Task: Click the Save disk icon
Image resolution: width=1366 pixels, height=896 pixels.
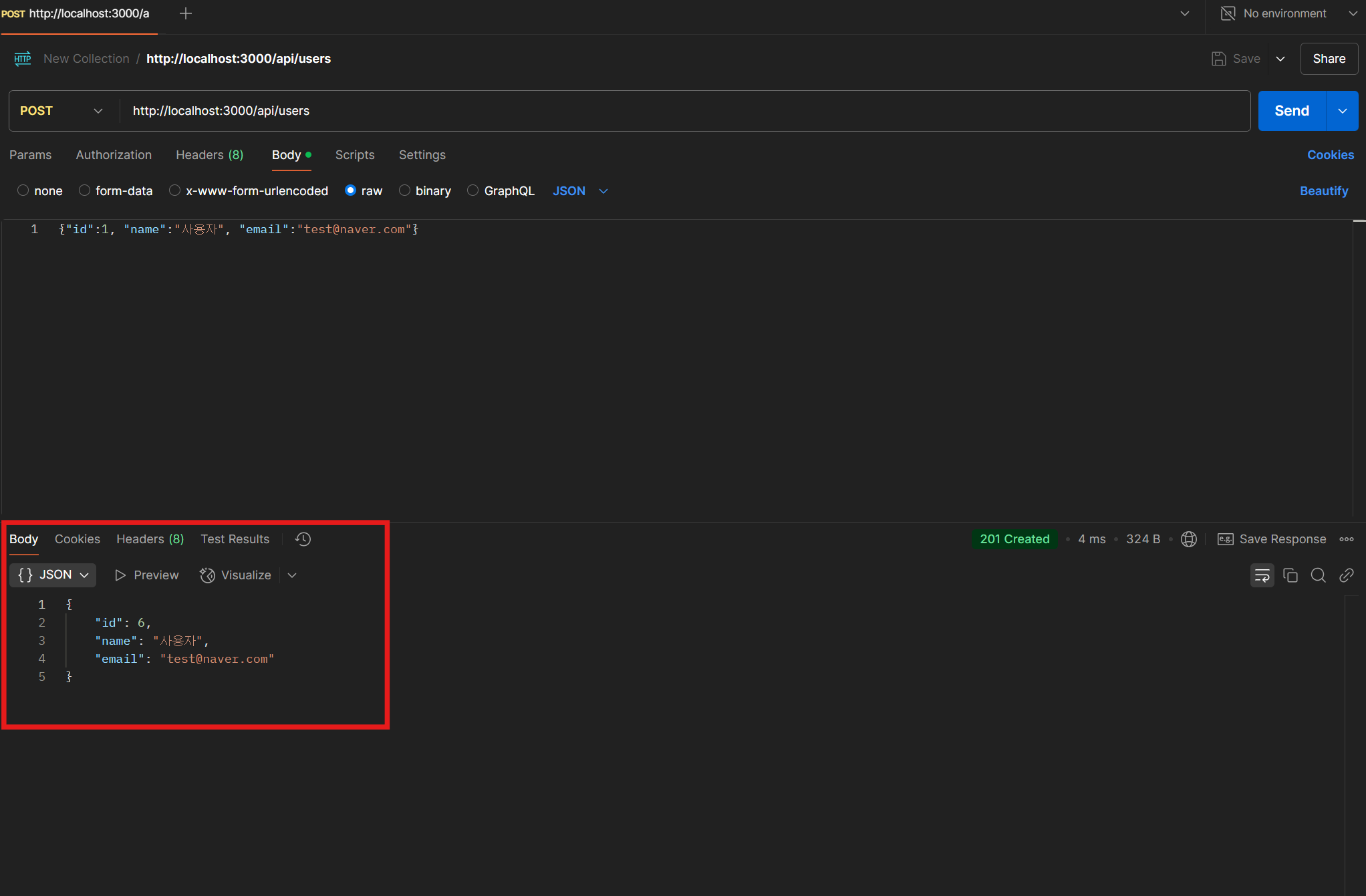Action: 1219,59
